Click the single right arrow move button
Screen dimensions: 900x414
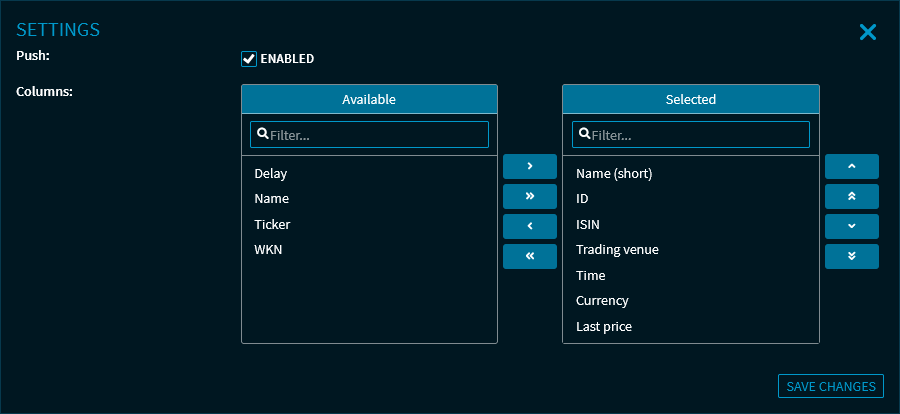[529, 166]
